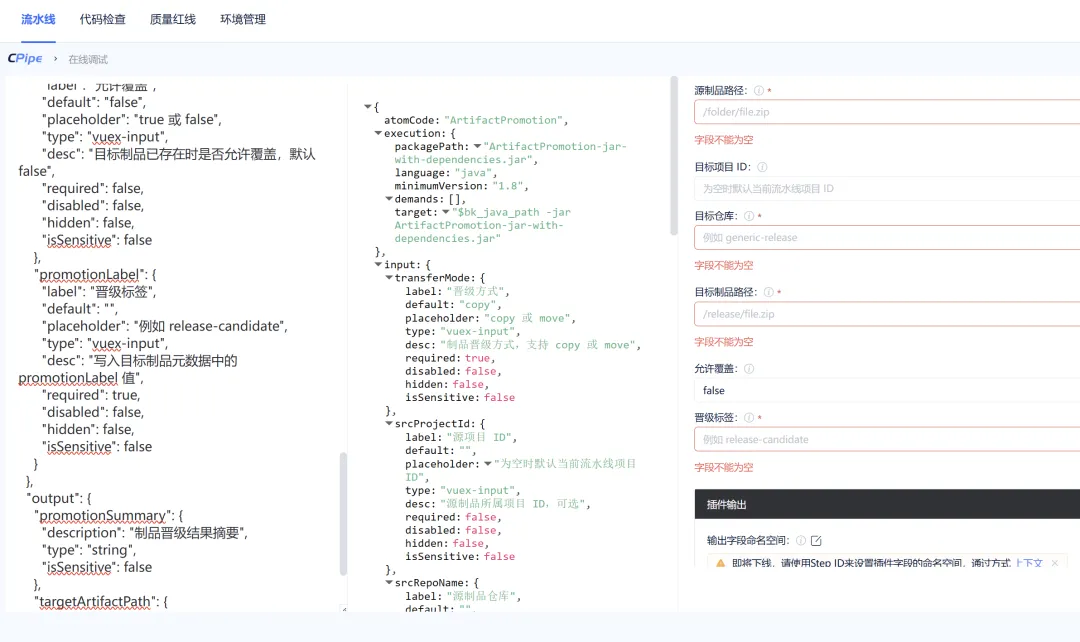
Task: Click the language value "java" in the tree
Action: [x=472, y=173]
